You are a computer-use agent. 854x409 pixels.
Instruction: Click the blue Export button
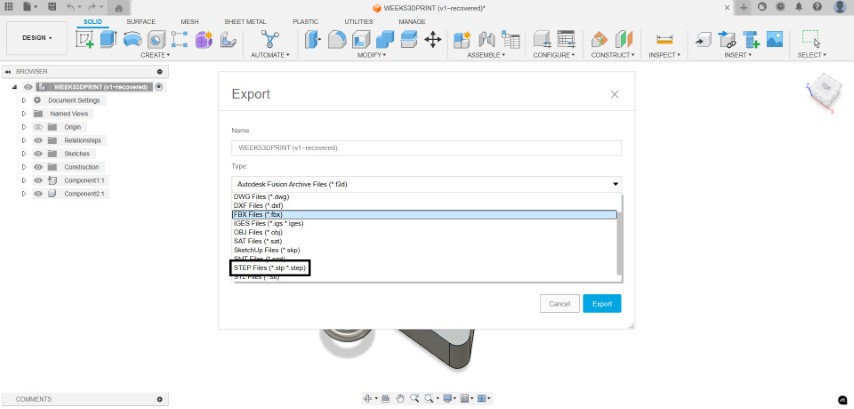pos(602,304)
